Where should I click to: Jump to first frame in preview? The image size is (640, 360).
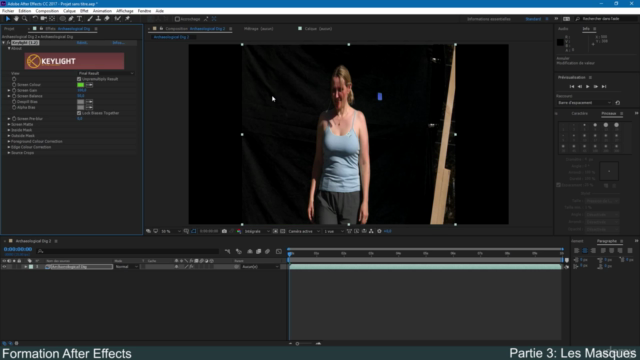point(572,87)
